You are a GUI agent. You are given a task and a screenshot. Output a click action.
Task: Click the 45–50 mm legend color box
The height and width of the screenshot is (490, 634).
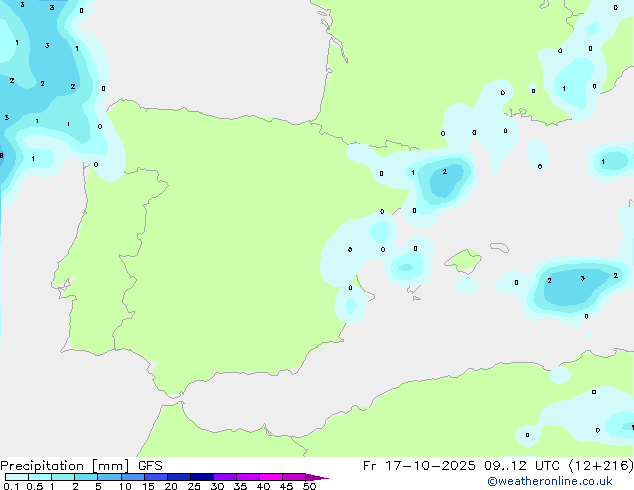(x=294, y=477)
